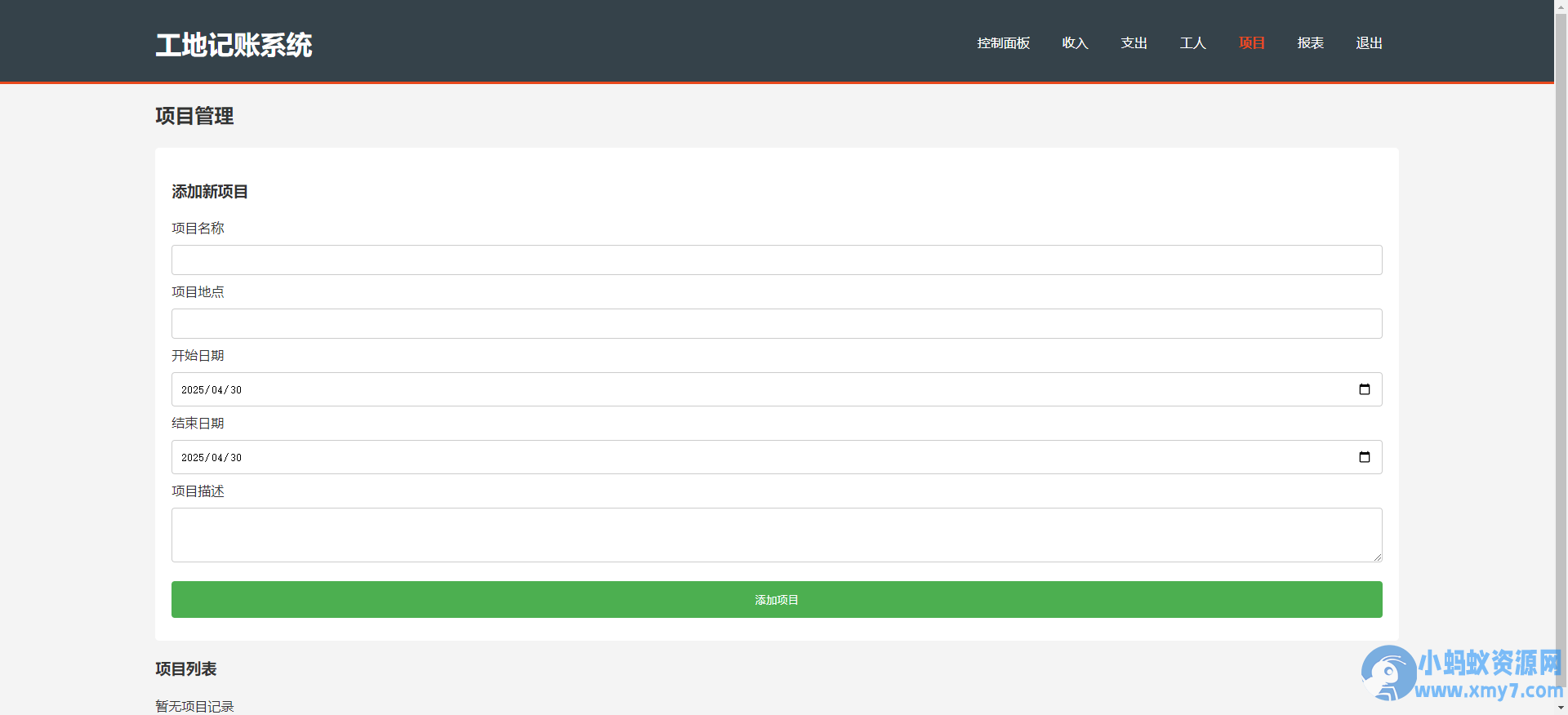Open the 工人 menu item
The height and width of the screenshot is (715, 1568).
point(1193,42)
